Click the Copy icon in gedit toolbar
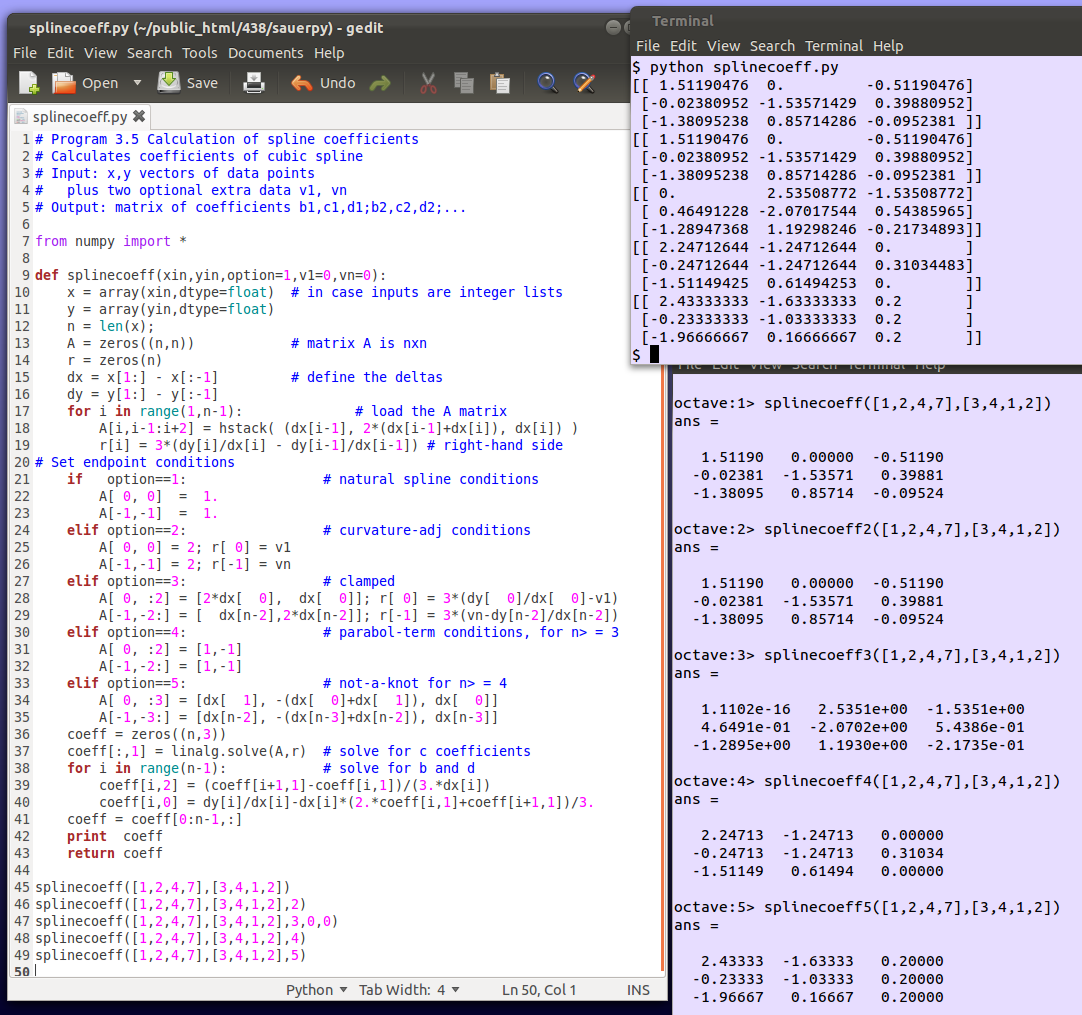The image size is (1082, 1015). (x=464, y=83)
